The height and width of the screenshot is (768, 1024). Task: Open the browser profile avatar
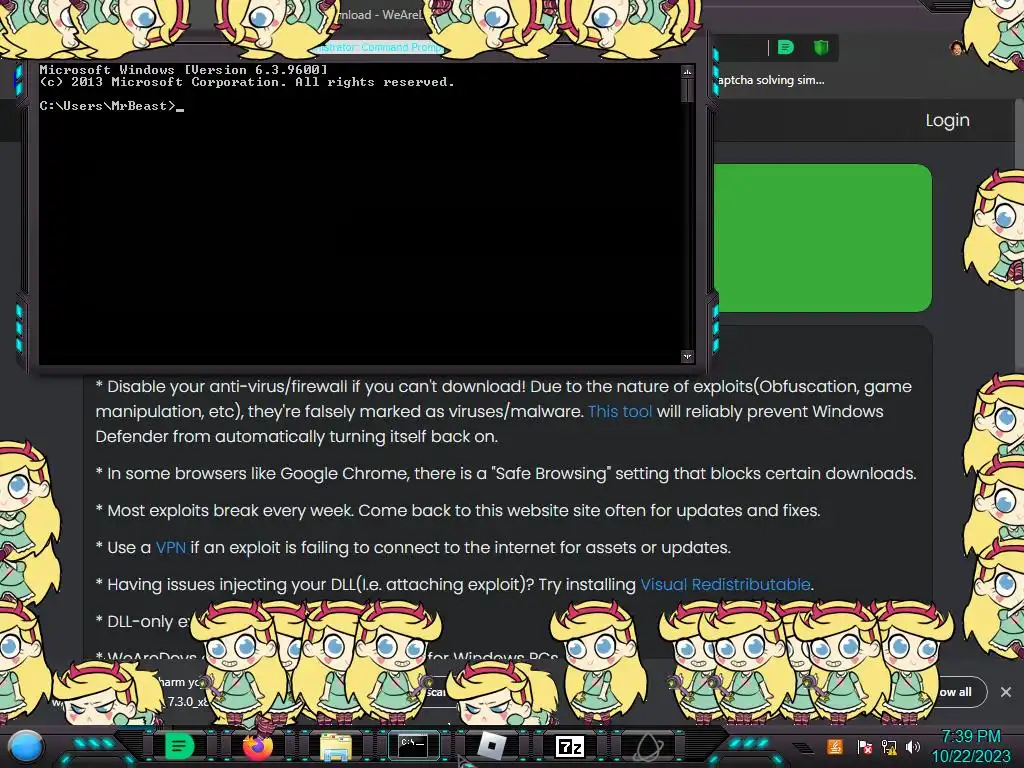(x=957, y=48)
